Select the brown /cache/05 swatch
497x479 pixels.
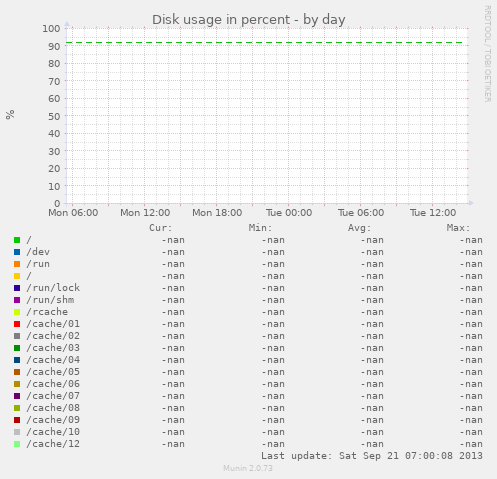(17, 372)
